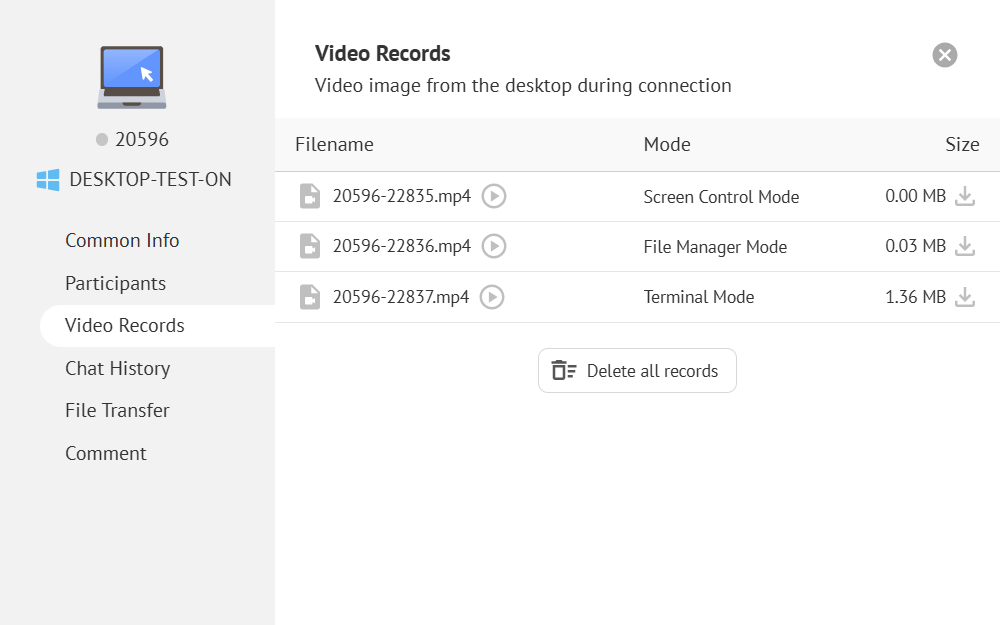
Task: Switch to the Participants tab
Action: [x=115, y=284]
